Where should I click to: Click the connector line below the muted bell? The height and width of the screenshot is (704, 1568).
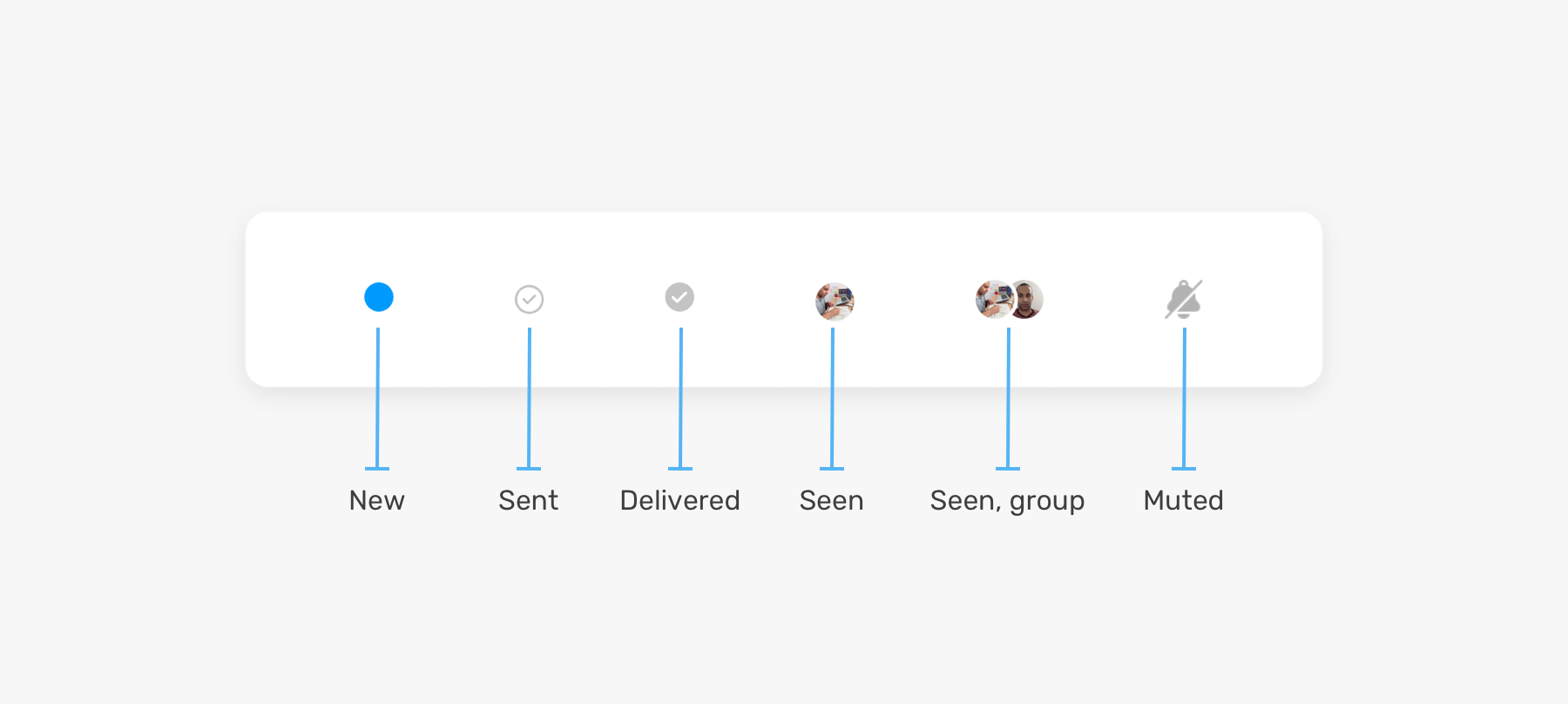1184,401
